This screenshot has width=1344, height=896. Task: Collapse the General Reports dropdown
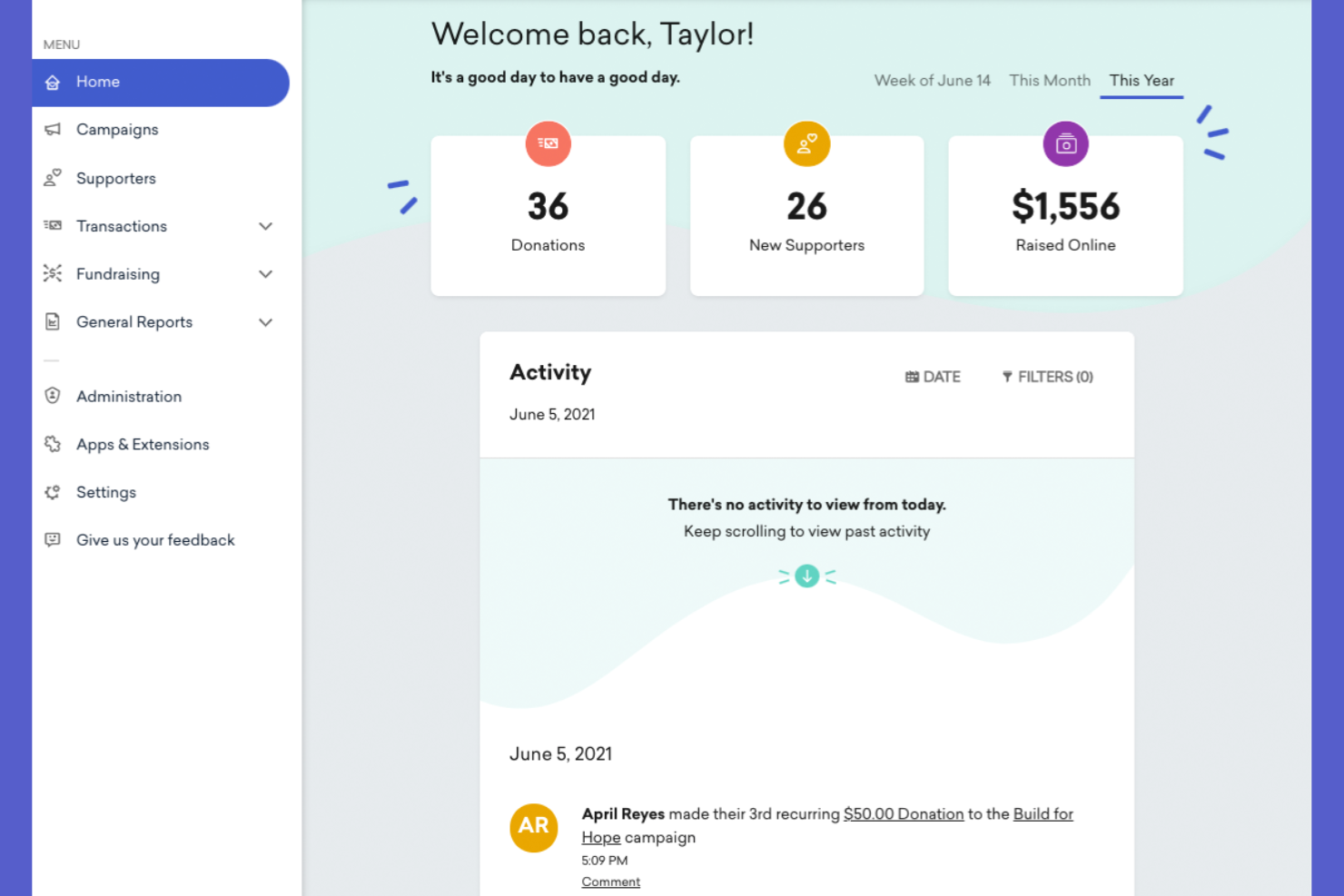pyautogui.click(x=265, y=322)
